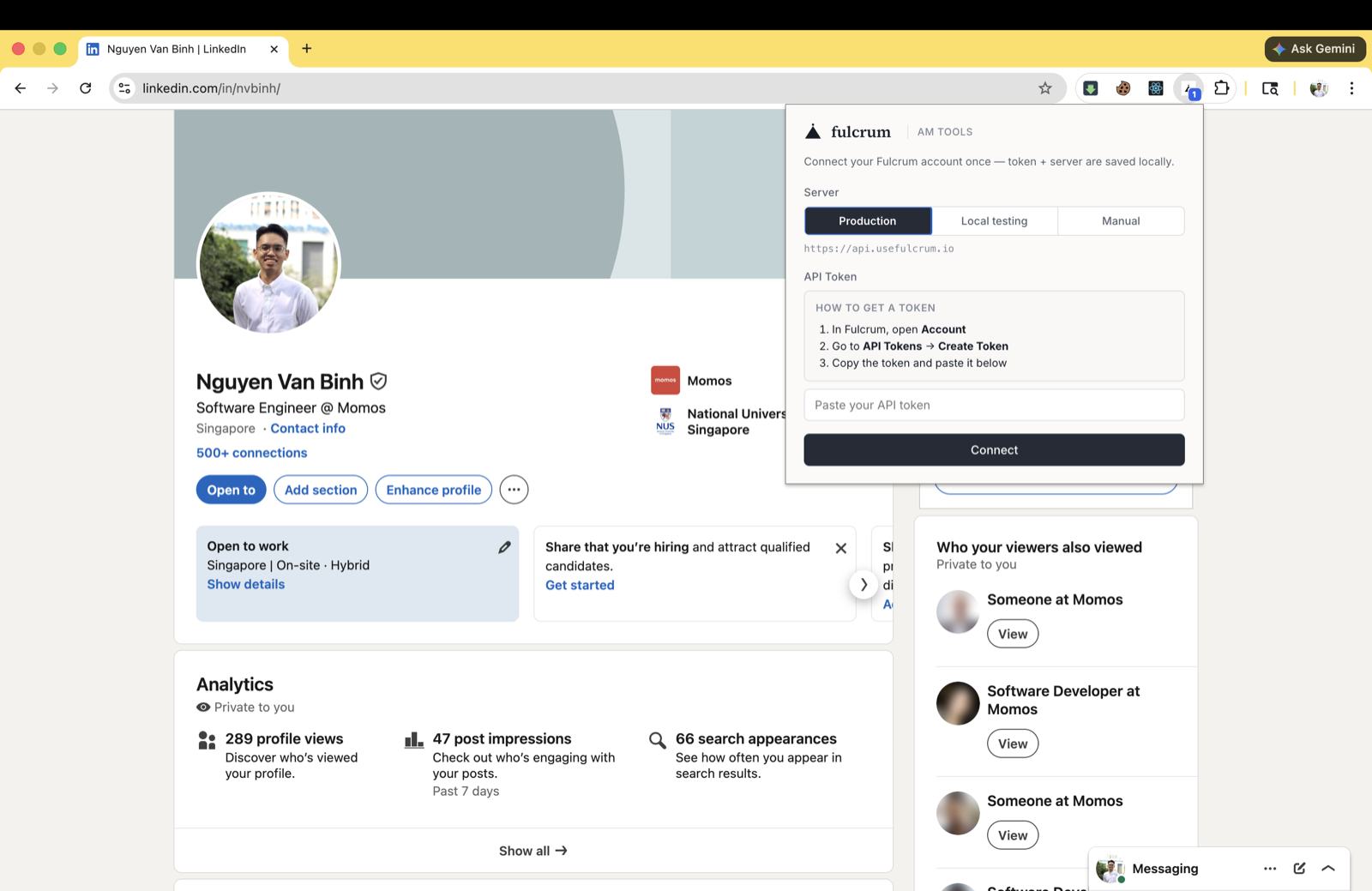Select the Manual server option

pyautogui.click(x=1121, y=221)
